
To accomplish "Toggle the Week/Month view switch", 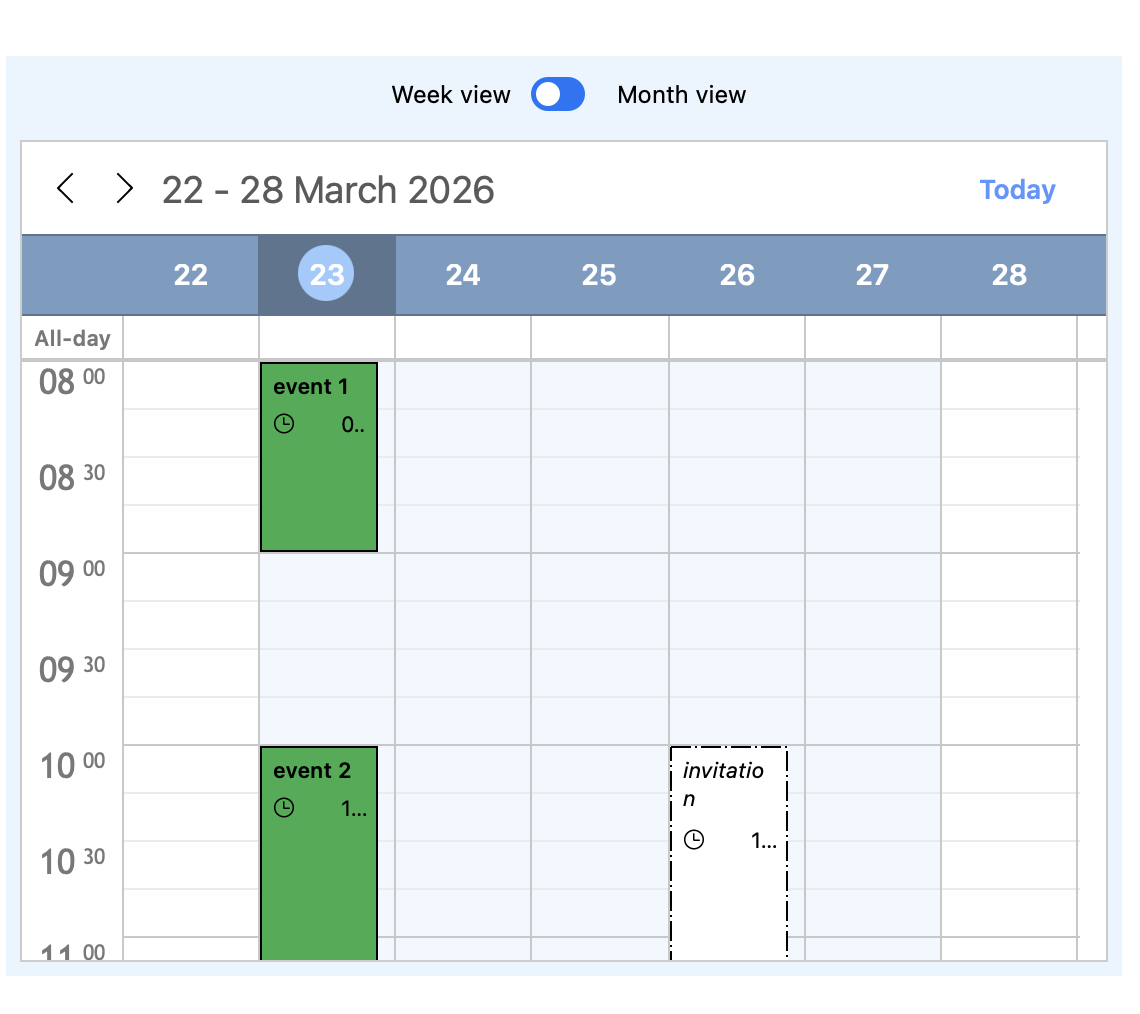I will 557,95.
